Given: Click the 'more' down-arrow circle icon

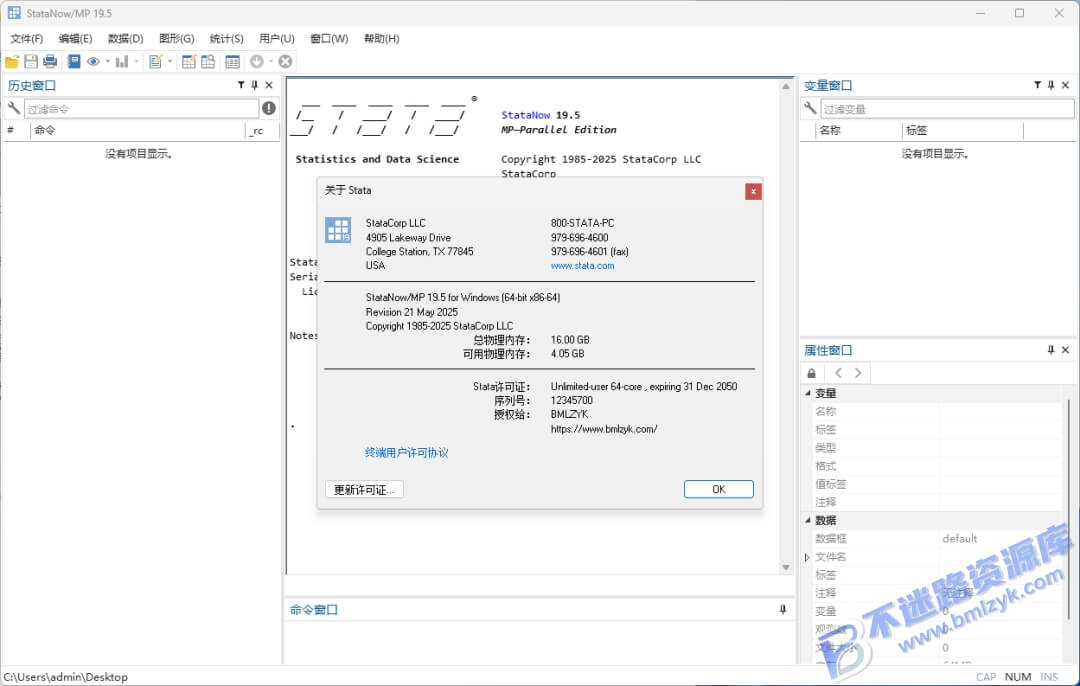Looking at the screenshot, I should [x=257, y=61].
